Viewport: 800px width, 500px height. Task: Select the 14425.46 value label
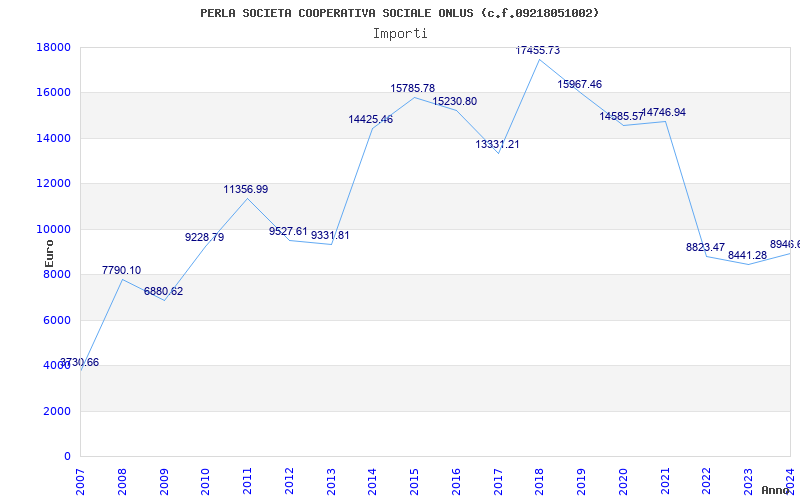point(371,119)
